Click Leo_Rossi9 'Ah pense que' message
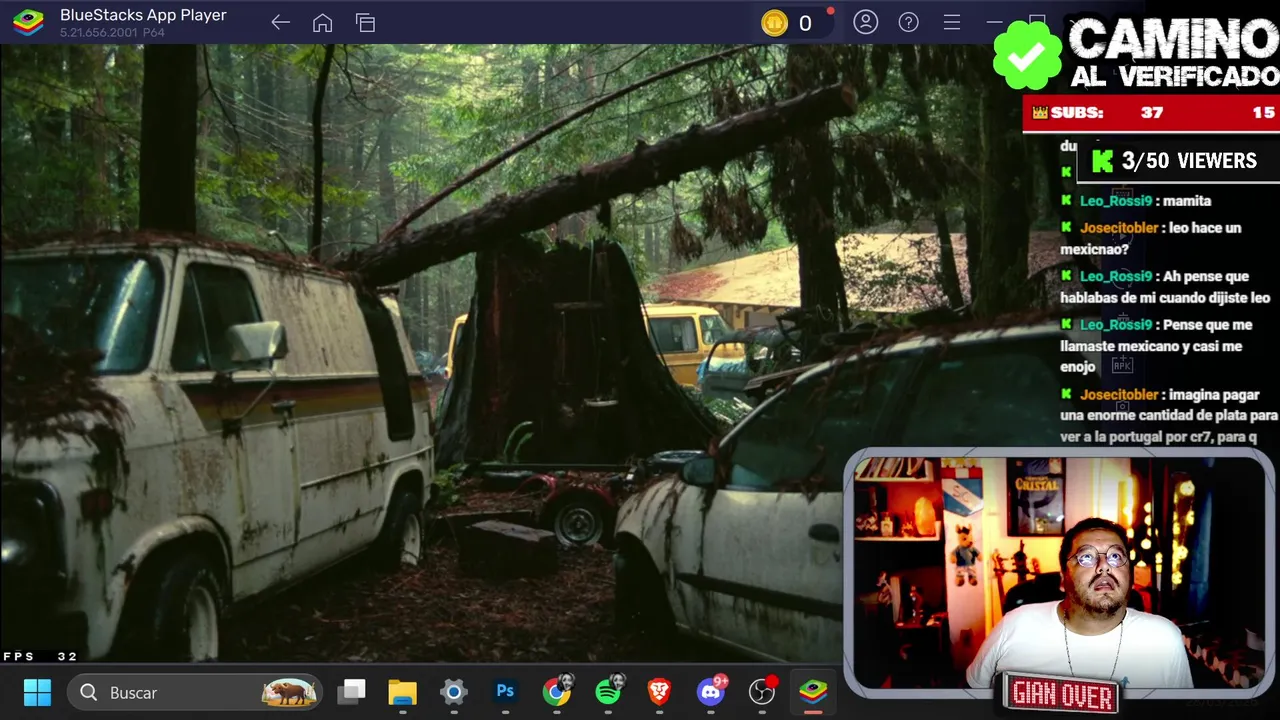The width and height of the screenshot is (1280, 720). (x=1165, y=287)
